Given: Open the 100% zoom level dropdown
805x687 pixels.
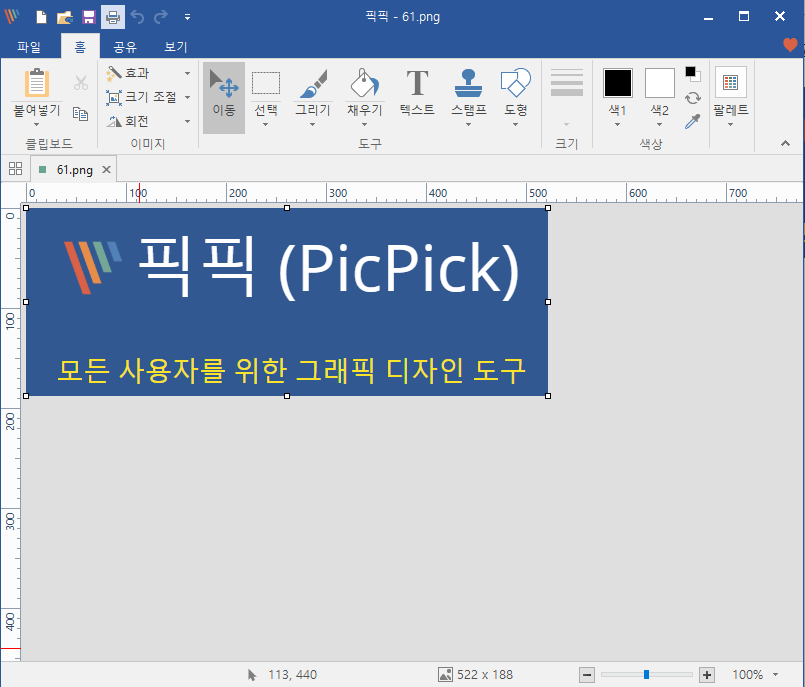Looking at the screenshot, I should pos(775,675).
